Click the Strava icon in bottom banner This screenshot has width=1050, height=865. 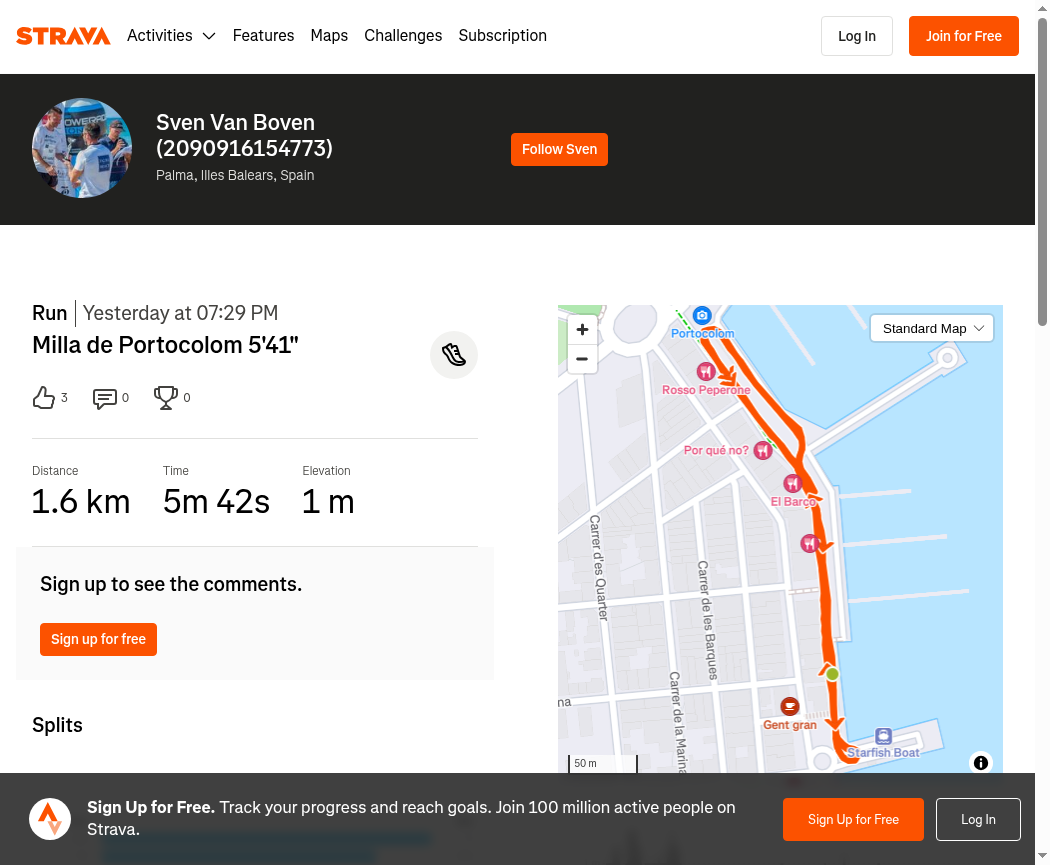(50, 819)
